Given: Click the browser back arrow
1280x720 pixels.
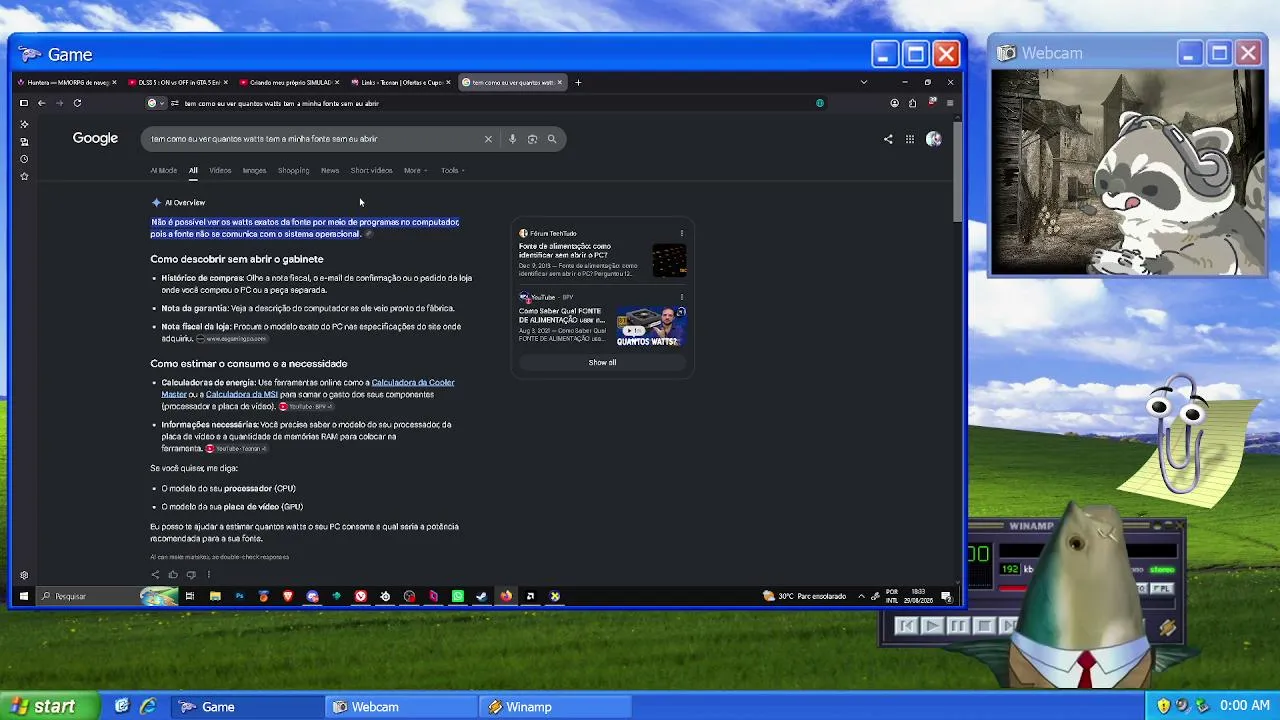Looking at the screenshot, I should pyautogui.click(x=41, y=103).
